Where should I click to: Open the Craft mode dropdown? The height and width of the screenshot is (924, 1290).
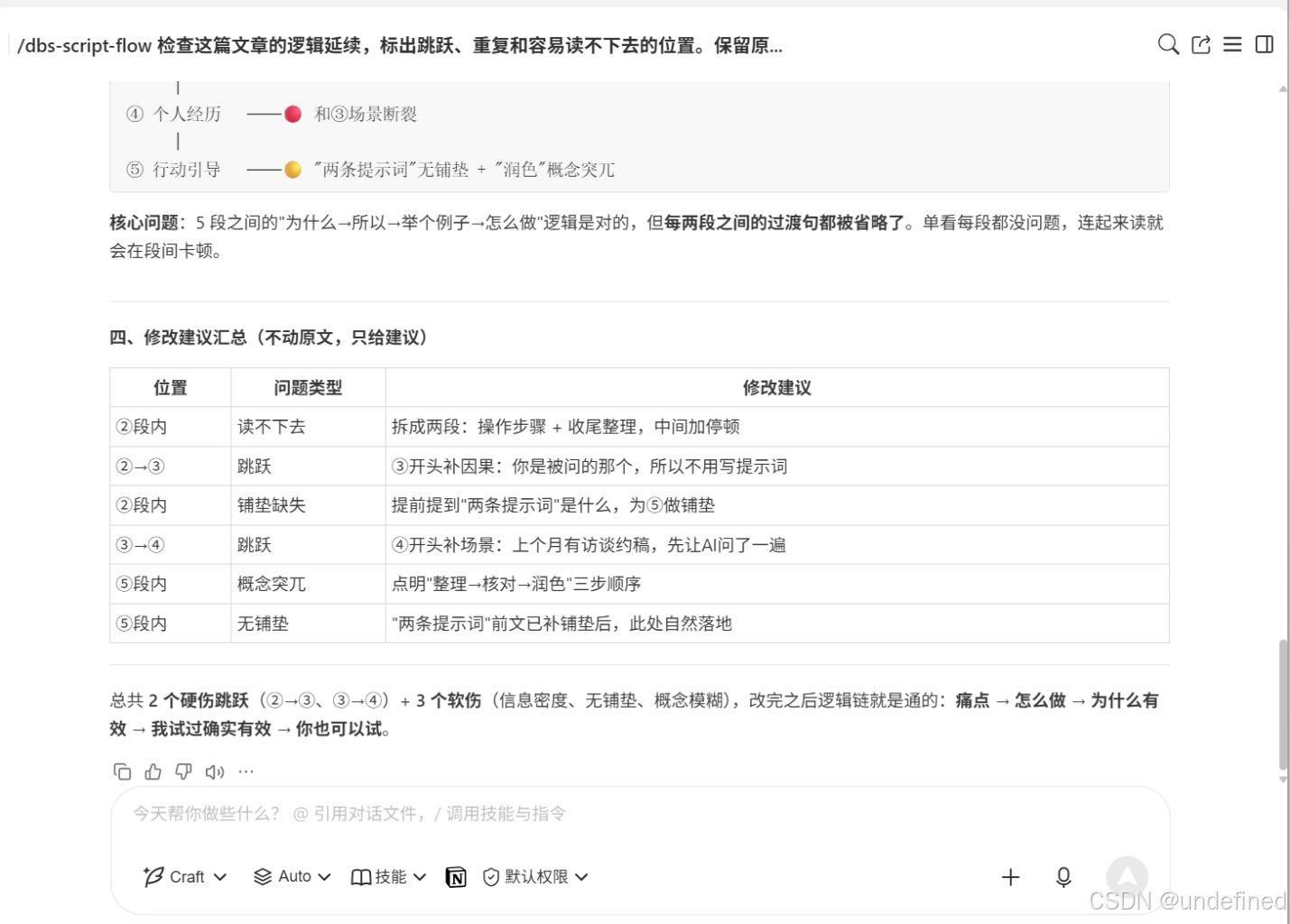185,877
